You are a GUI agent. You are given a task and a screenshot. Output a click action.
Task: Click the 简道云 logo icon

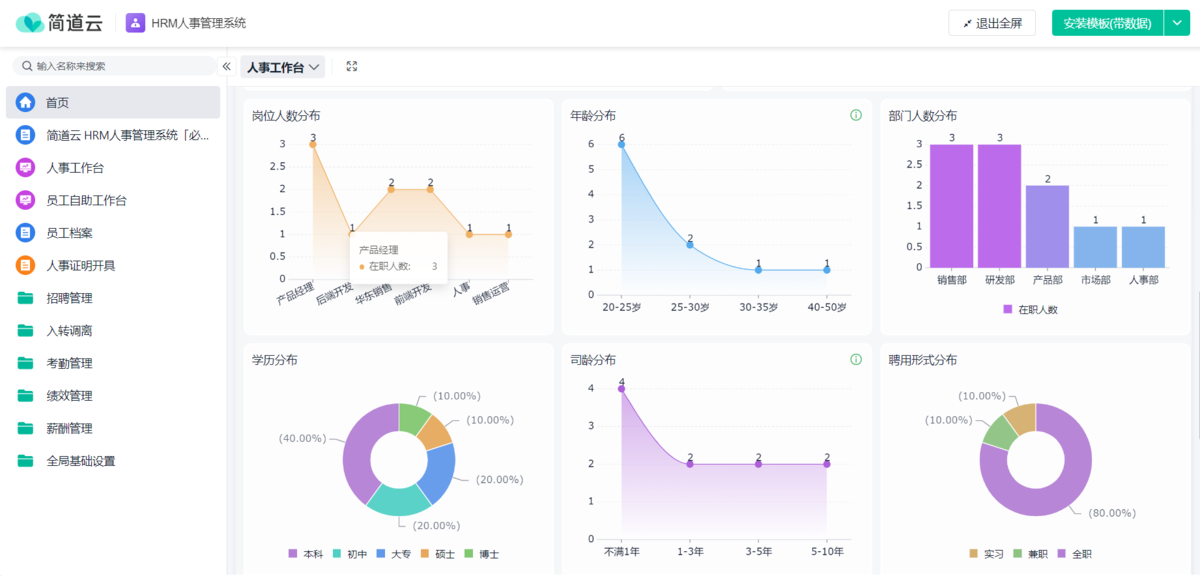coord(30,22)
